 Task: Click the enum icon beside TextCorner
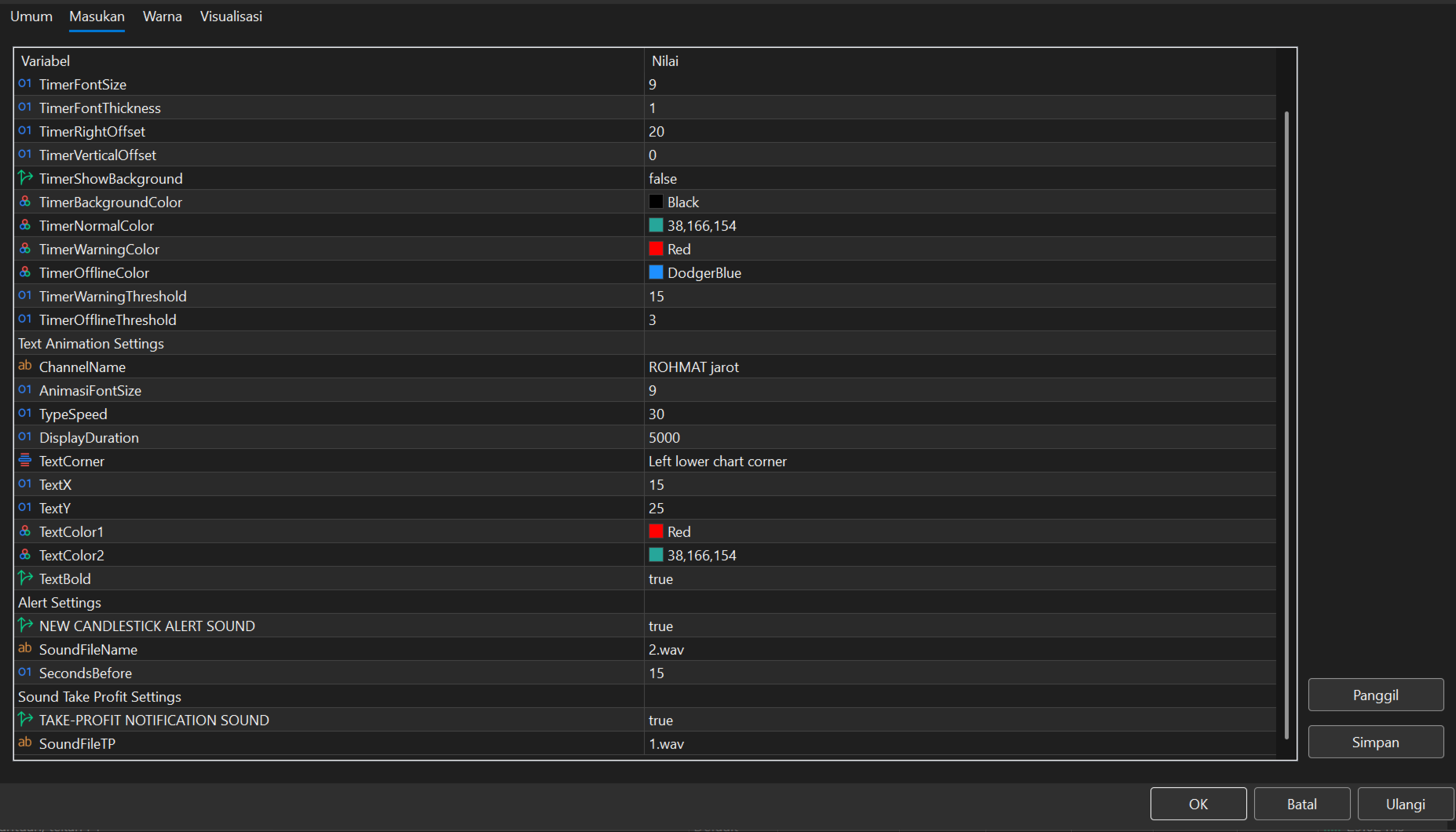(25, 461)
